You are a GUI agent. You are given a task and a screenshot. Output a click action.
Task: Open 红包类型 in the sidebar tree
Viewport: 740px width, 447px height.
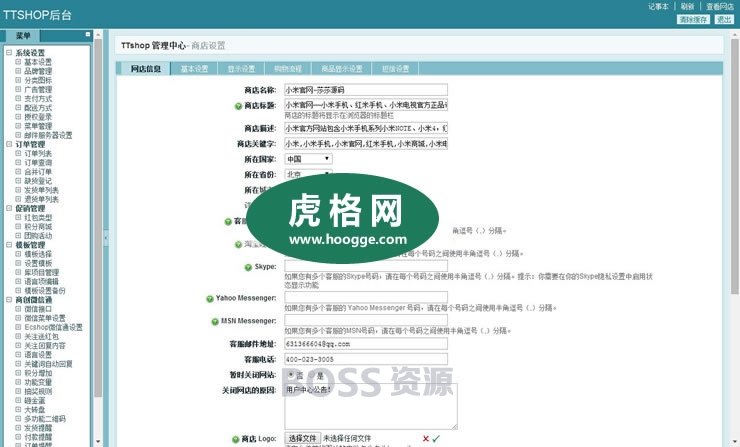(x=38, y=218)
